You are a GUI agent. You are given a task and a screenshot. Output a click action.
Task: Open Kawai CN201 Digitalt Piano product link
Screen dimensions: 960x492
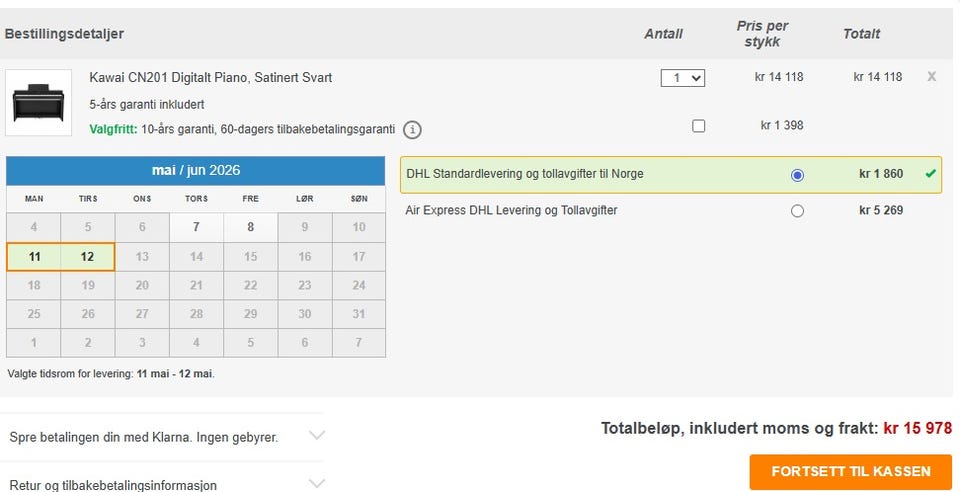click(x=211, y=78)
